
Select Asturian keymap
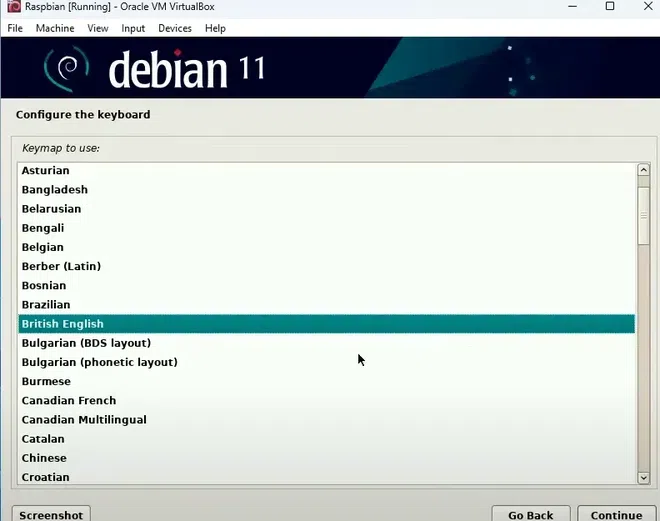point(327,170)
